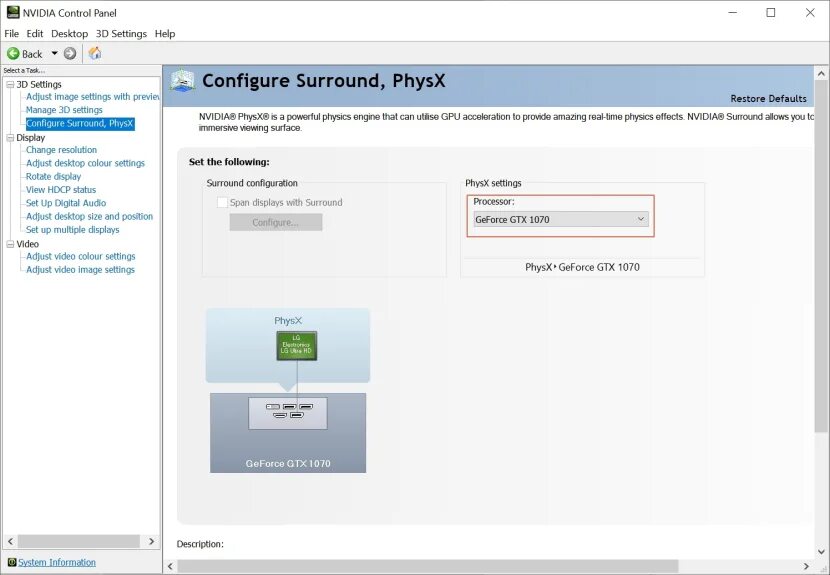
Task: Click the System Information icon
Action: pyautogui.click(x=12, y=562)
